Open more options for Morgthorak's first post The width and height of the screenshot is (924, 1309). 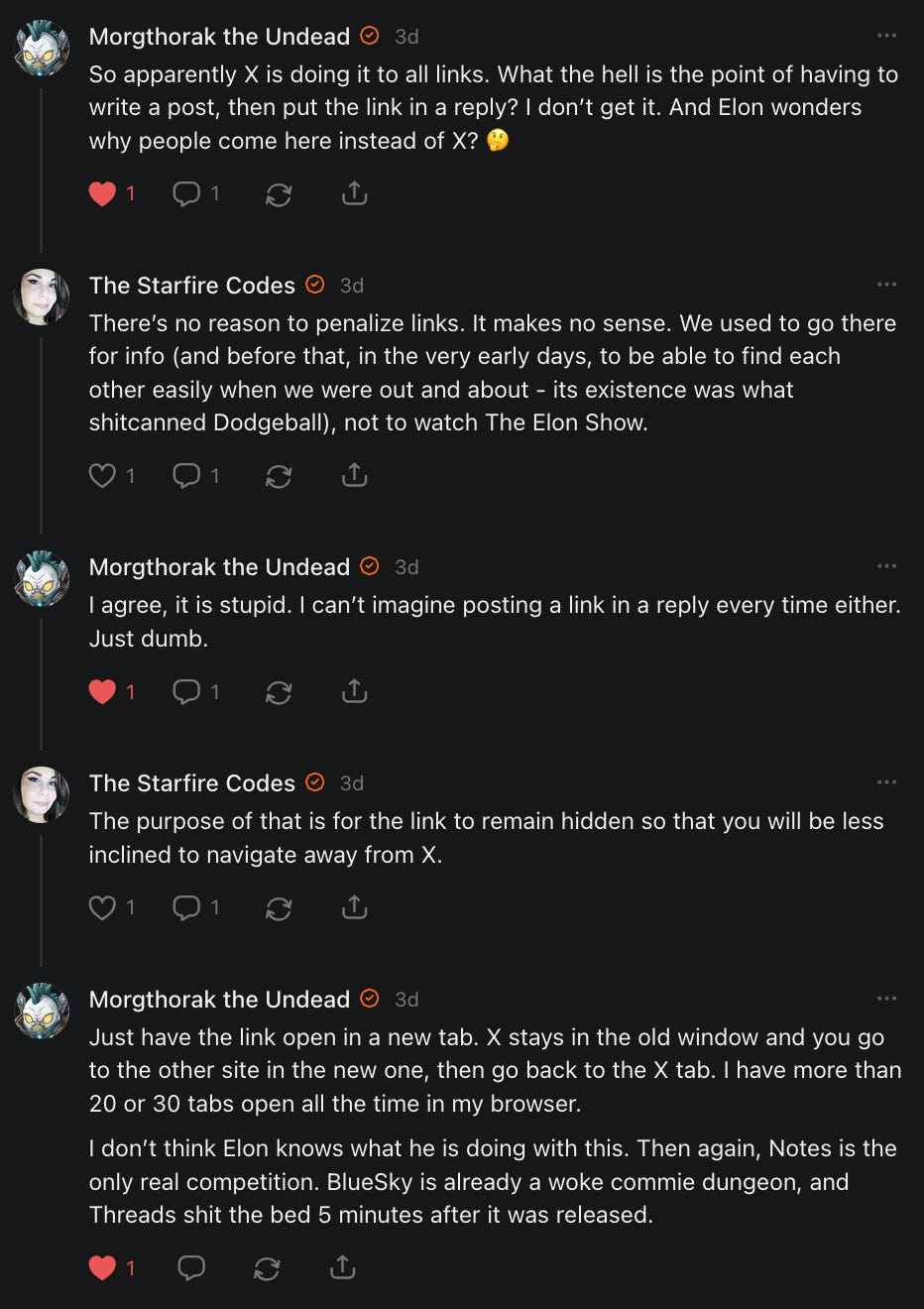click(x=886, y=36)
